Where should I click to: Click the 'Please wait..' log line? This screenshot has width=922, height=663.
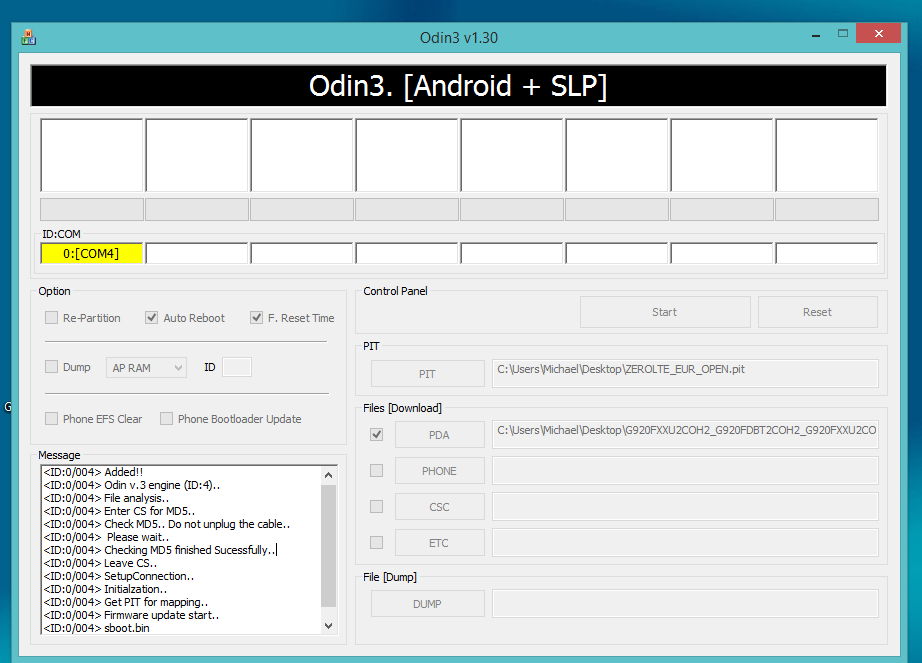pyautogui.click(x=106, y=537)
